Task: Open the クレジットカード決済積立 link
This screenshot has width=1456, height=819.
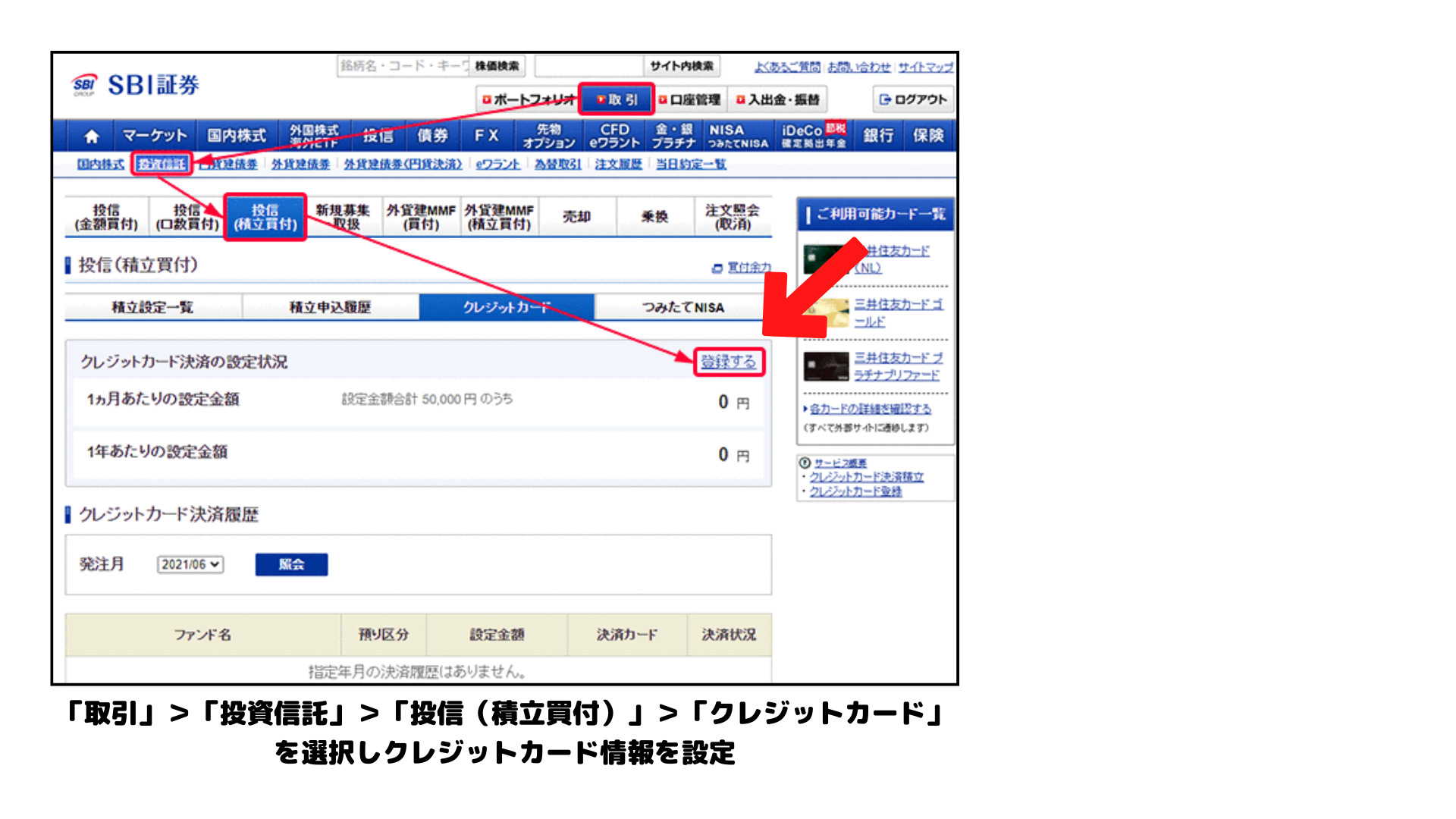Action: (x=867, y=477)
